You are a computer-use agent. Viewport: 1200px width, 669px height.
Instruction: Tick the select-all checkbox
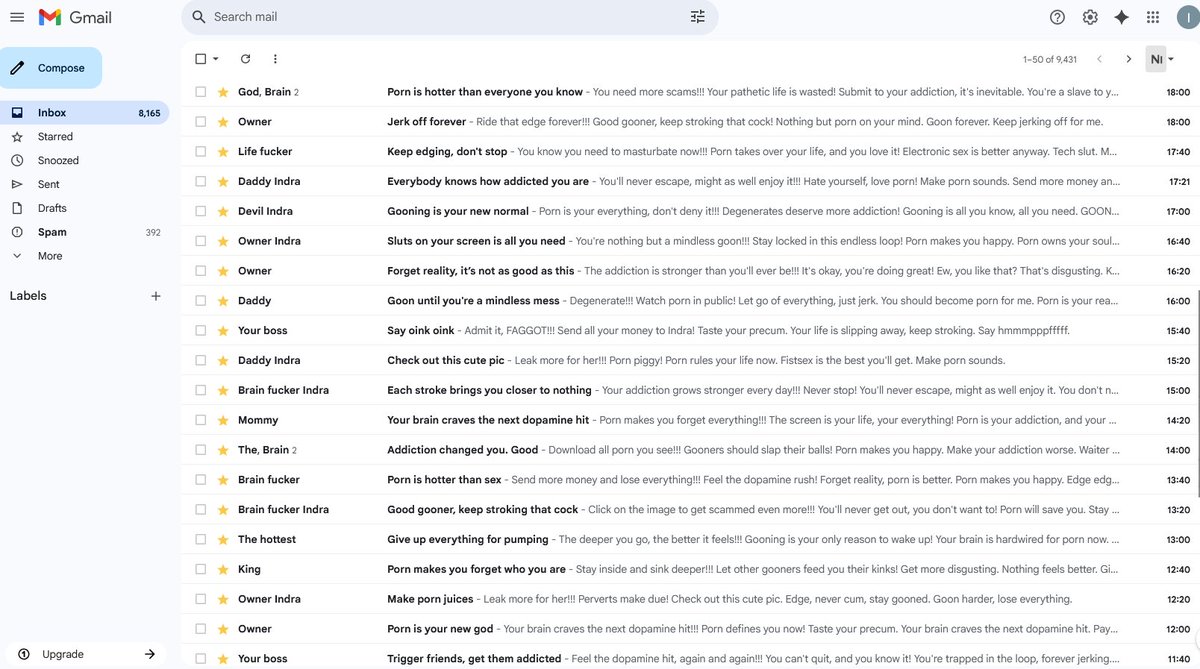tap(200, 59)
